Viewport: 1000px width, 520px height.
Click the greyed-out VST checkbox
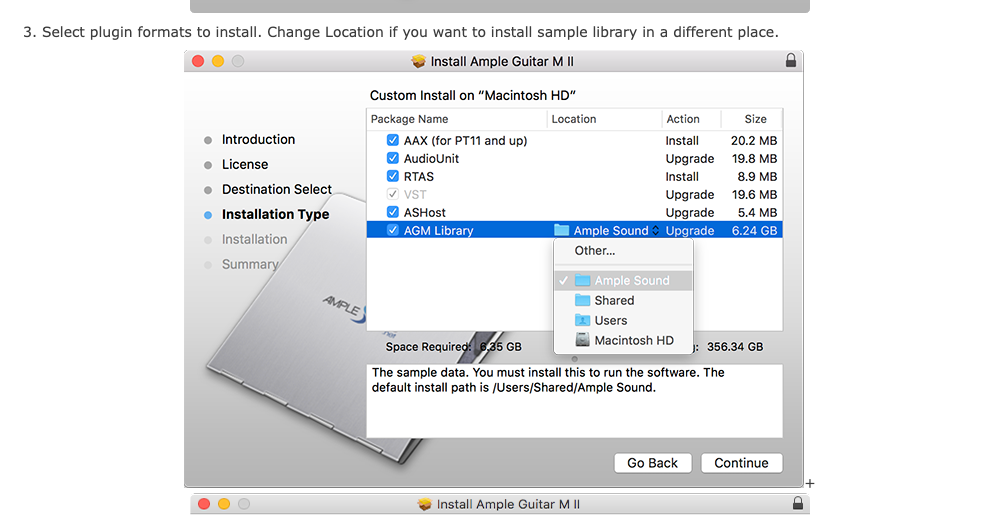[x=393, y=194]
